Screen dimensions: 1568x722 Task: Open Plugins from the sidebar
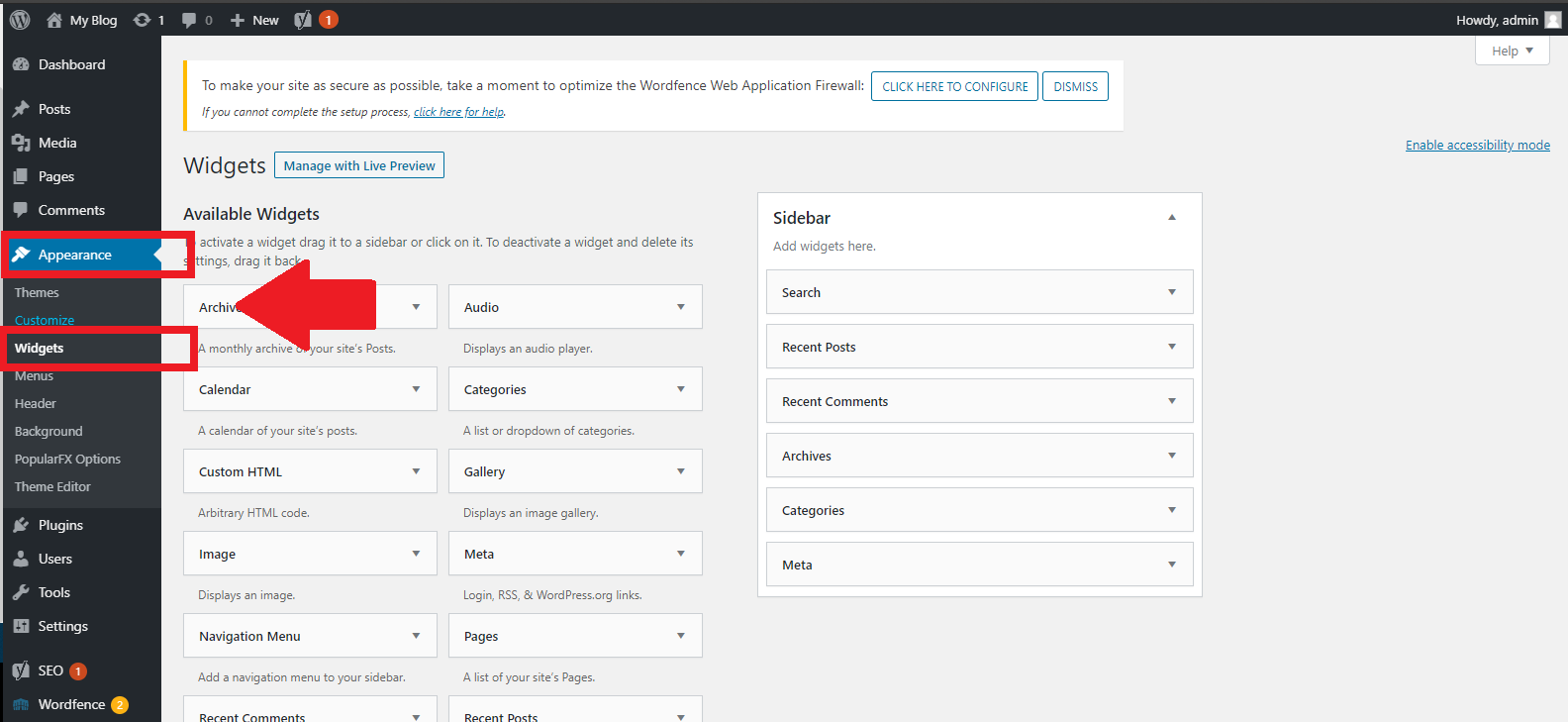[60, 525]
